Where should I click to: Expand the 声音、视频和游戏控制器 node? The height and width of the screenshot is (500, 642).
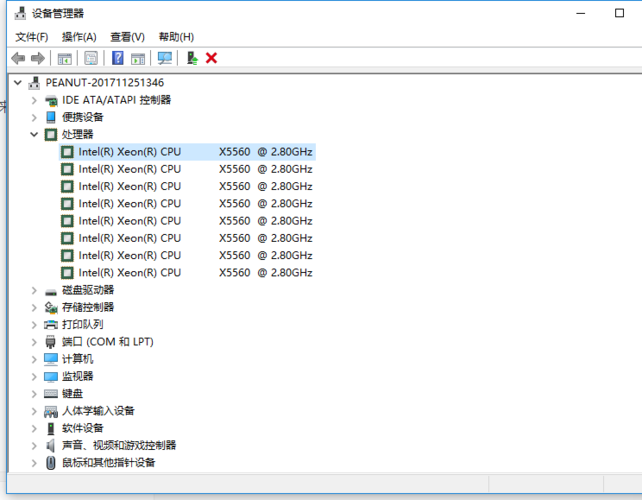point(34,446)
